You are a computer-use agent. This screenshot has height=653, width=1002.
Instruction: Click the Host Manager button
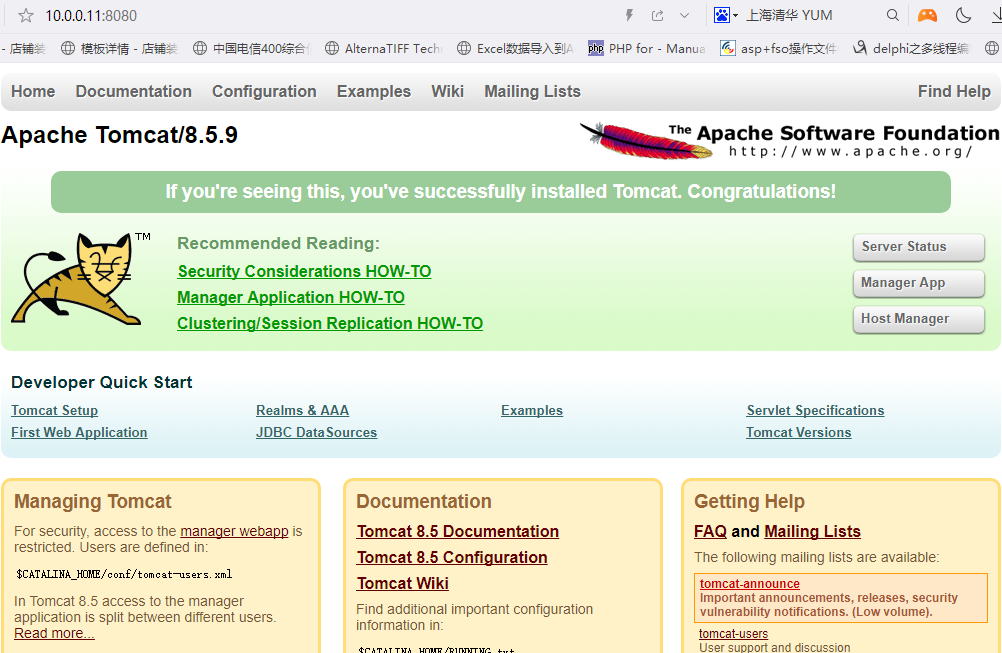[x=917, y=319]
